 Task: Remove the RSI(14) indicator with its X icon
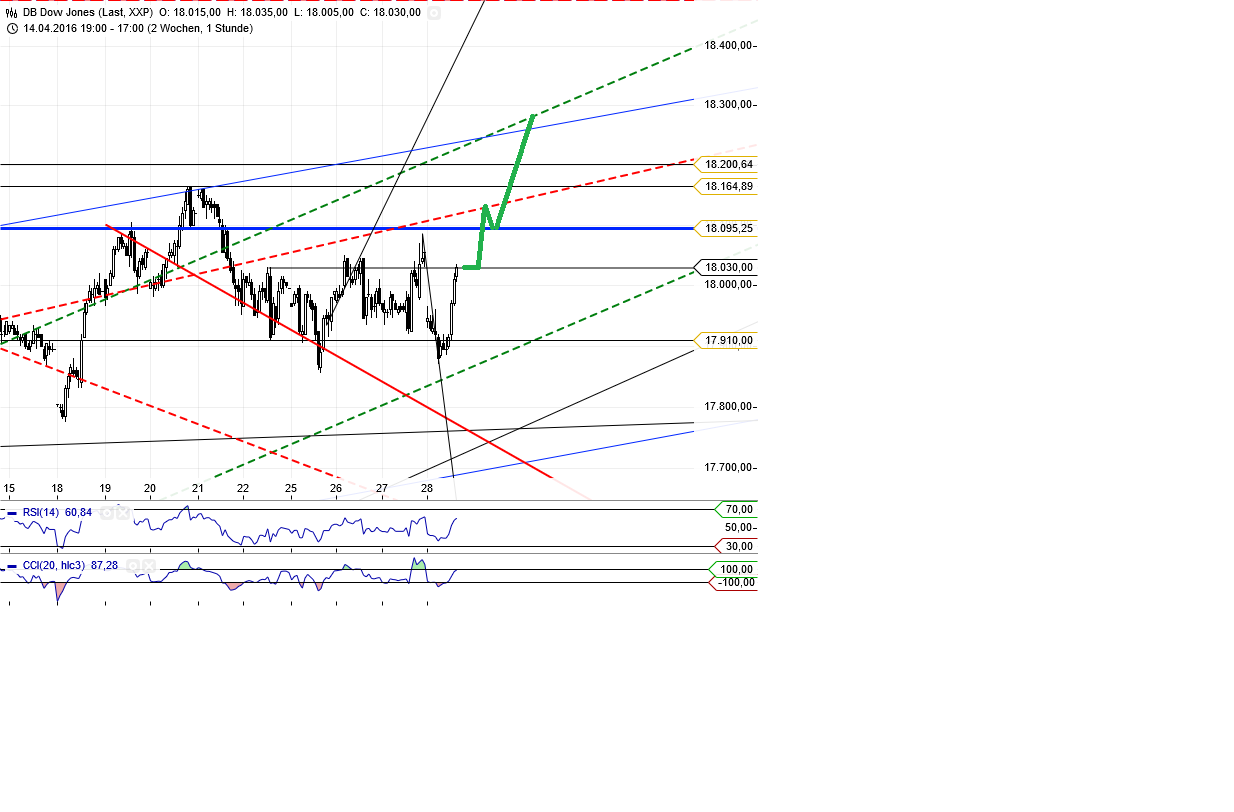click(123, 513)
